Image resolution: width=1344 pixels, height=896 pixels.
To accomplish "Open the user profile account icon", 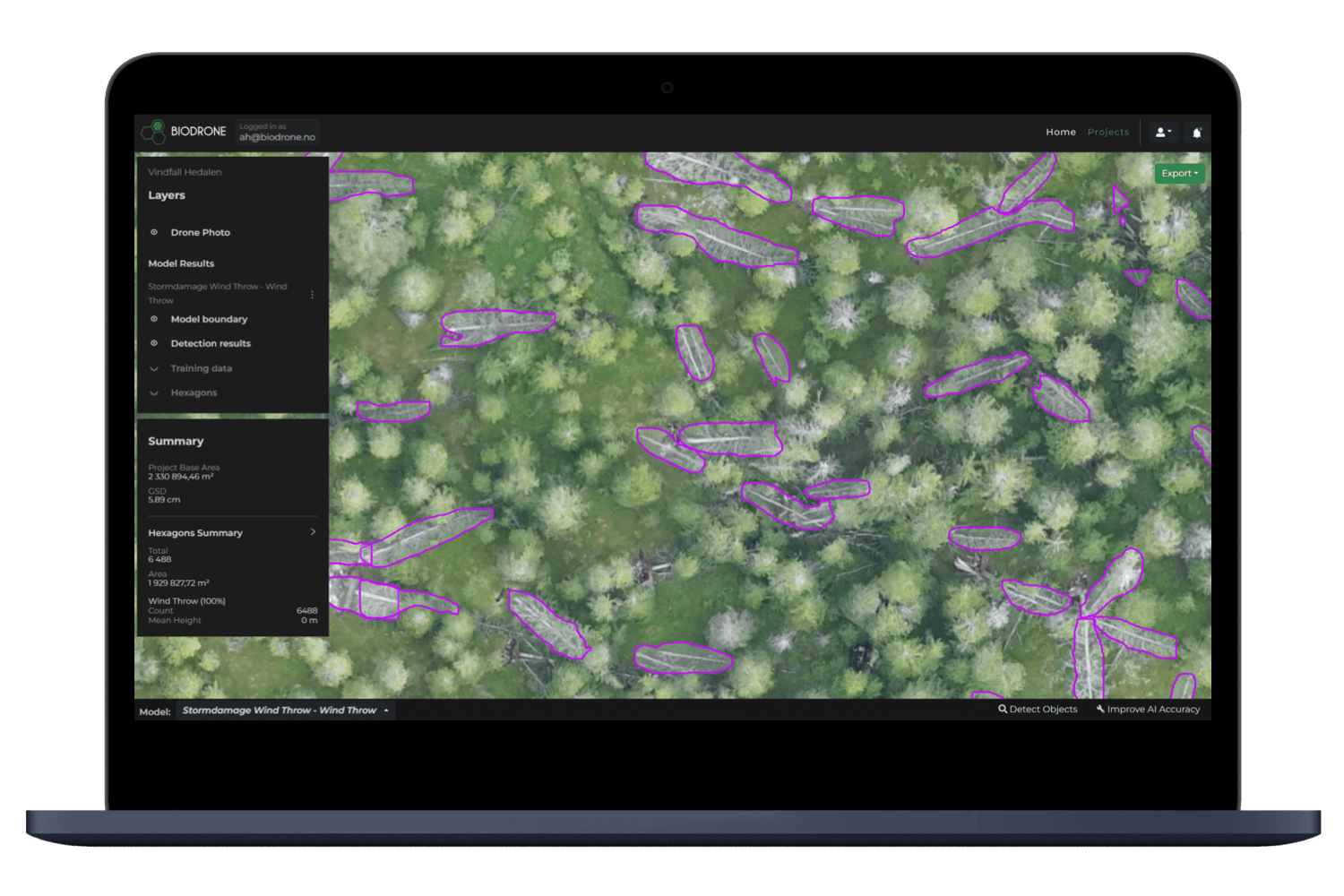I will pyautogui.click(x=1162, y=132).
